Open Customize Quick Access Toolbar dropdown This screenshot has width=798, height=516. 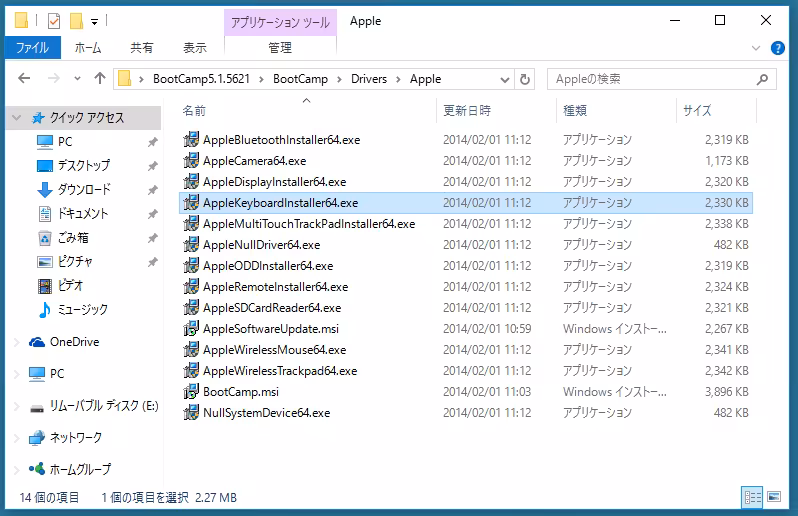[94, 21]
